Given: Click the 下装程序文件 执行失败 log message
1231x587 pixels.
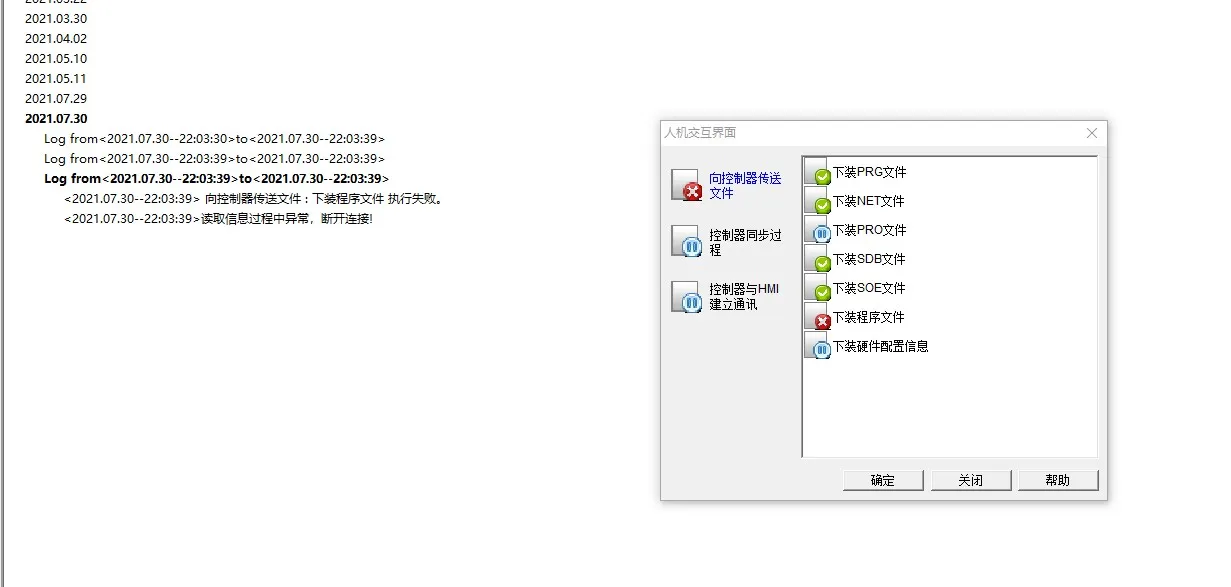Looking at the screenshot, I should (254, 198).
